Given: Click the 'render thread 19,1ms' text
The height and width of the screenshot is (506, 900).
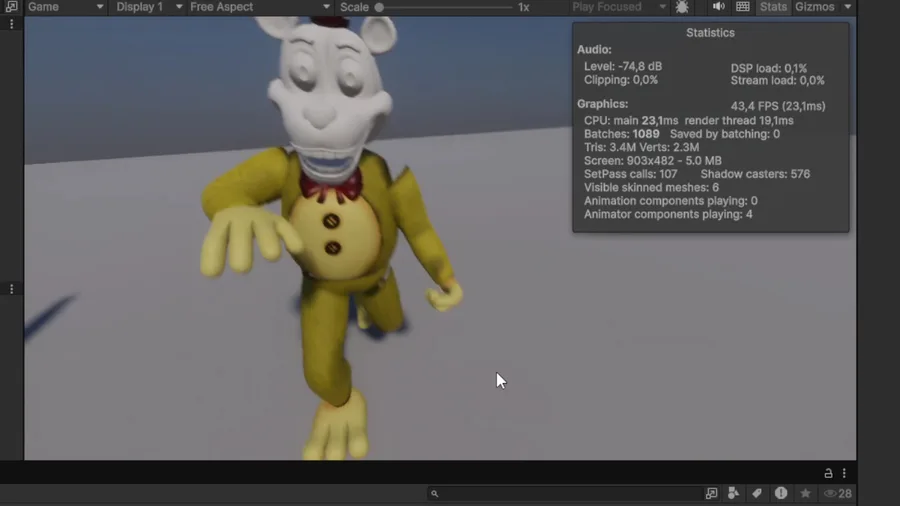Looking at the screenshot, I should click(739, 120).
